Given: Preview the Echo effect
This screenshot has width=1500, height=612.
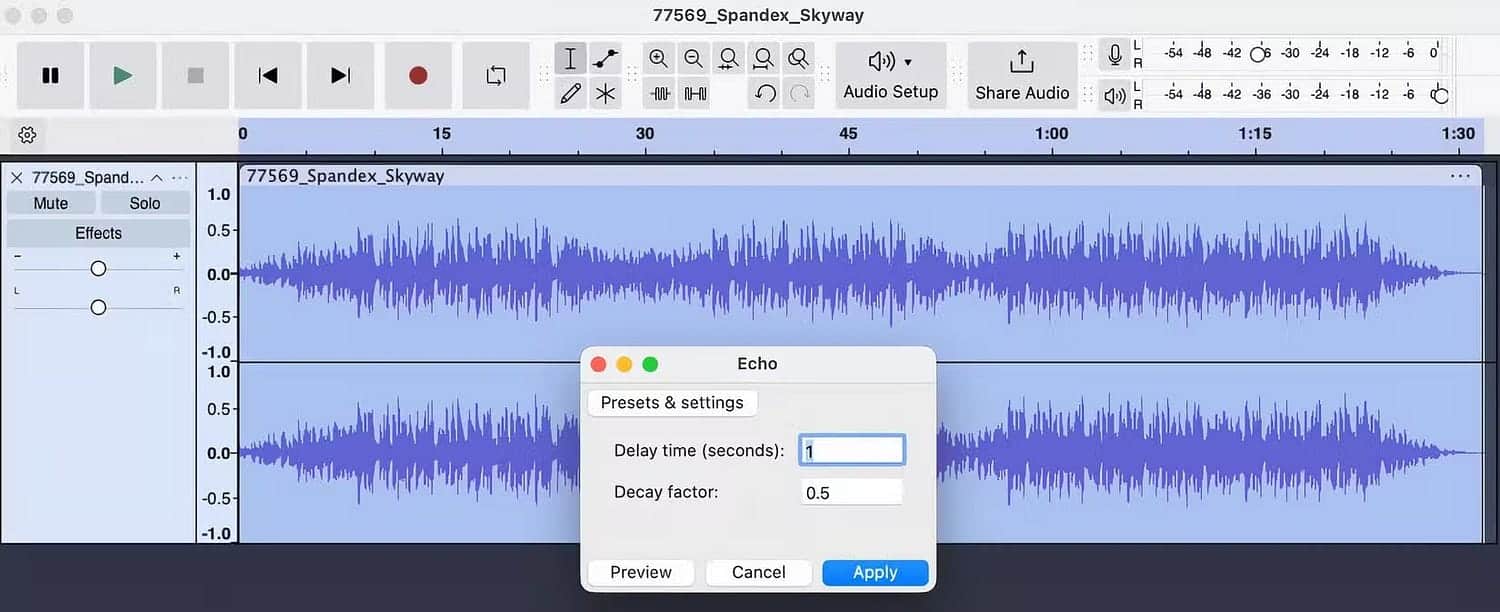Looking at the screenshot, I should [x=640, y=572].
